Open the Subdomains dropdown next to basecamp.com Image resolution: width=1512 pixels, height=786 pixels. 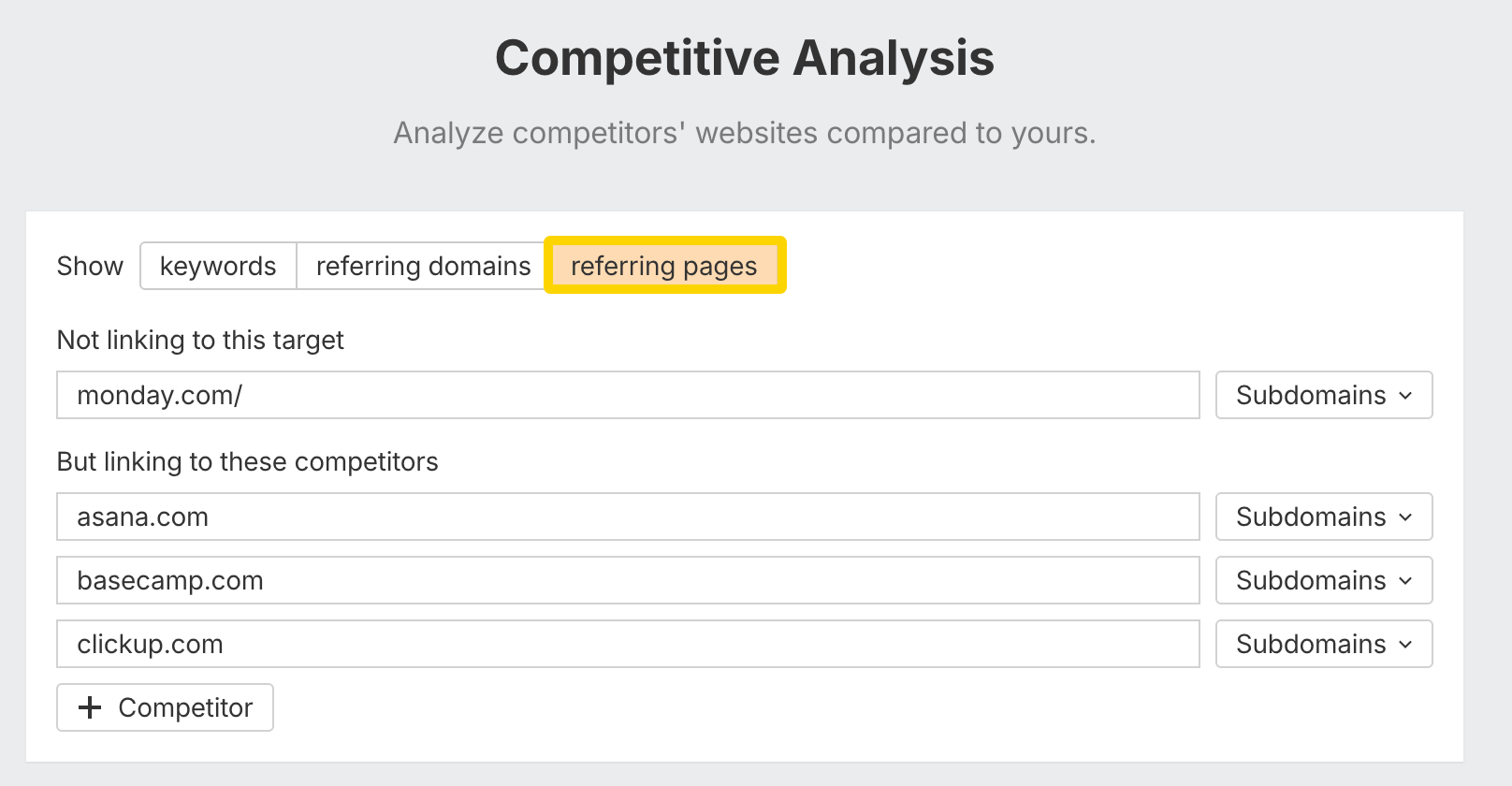[1323, 580]
